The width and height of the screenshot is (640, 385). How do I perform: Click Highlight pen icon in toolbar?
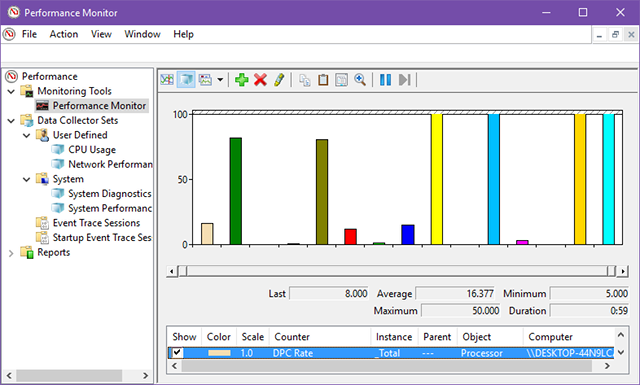[x=279, y=80]
